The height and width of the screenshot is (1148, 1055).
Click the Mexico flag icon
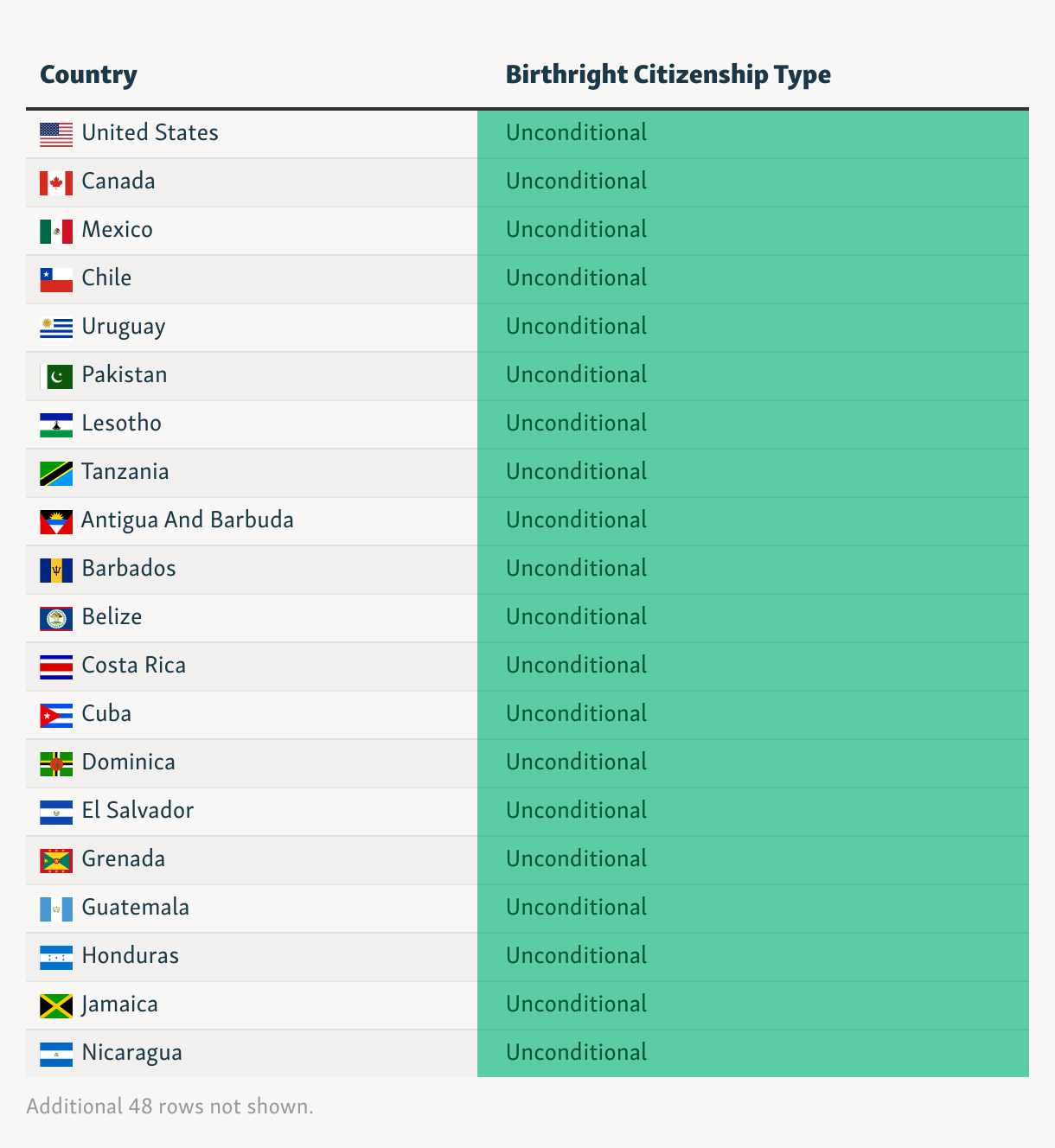coord(56,231)
